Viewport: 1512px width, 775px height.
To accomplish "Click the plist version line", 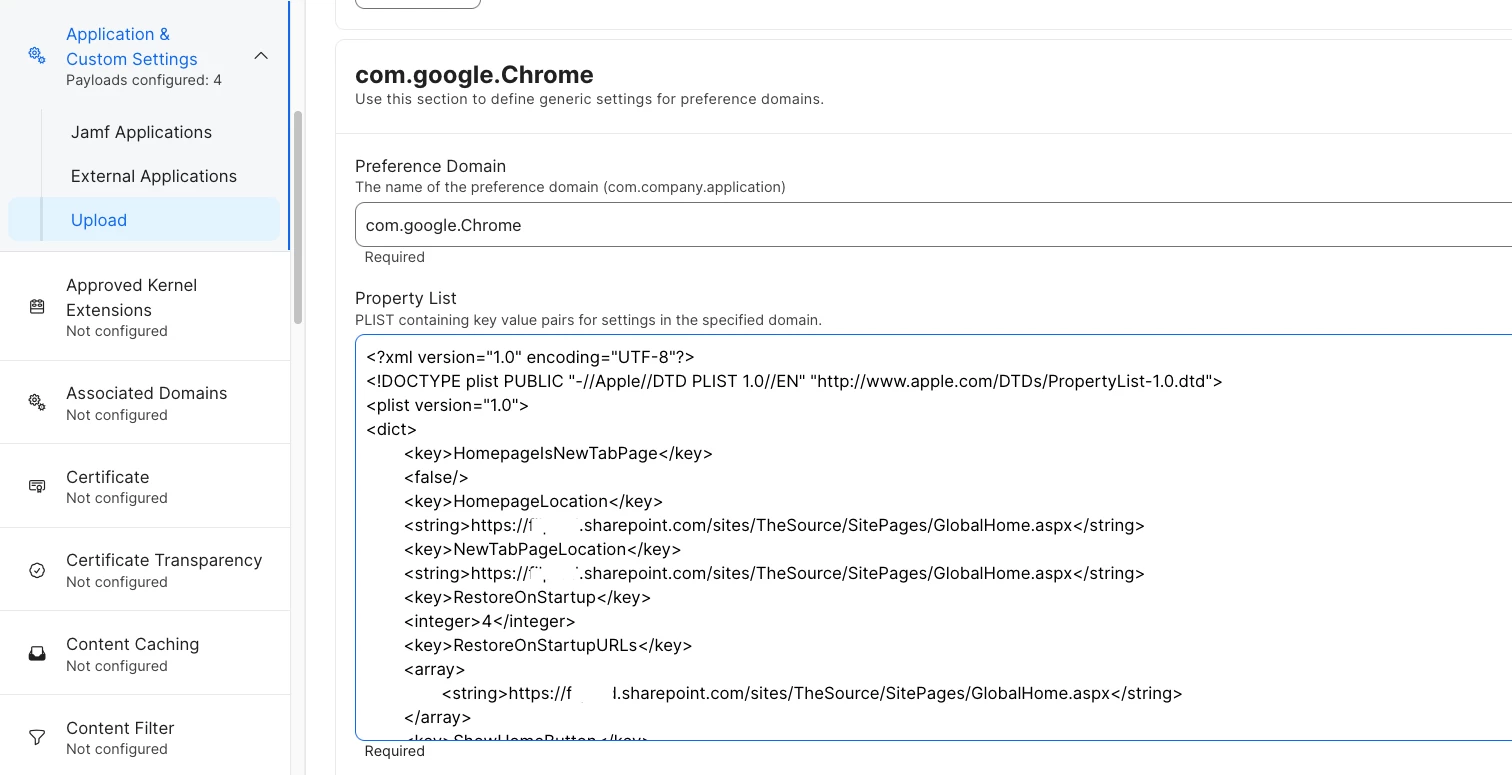I will pos(447,405).
